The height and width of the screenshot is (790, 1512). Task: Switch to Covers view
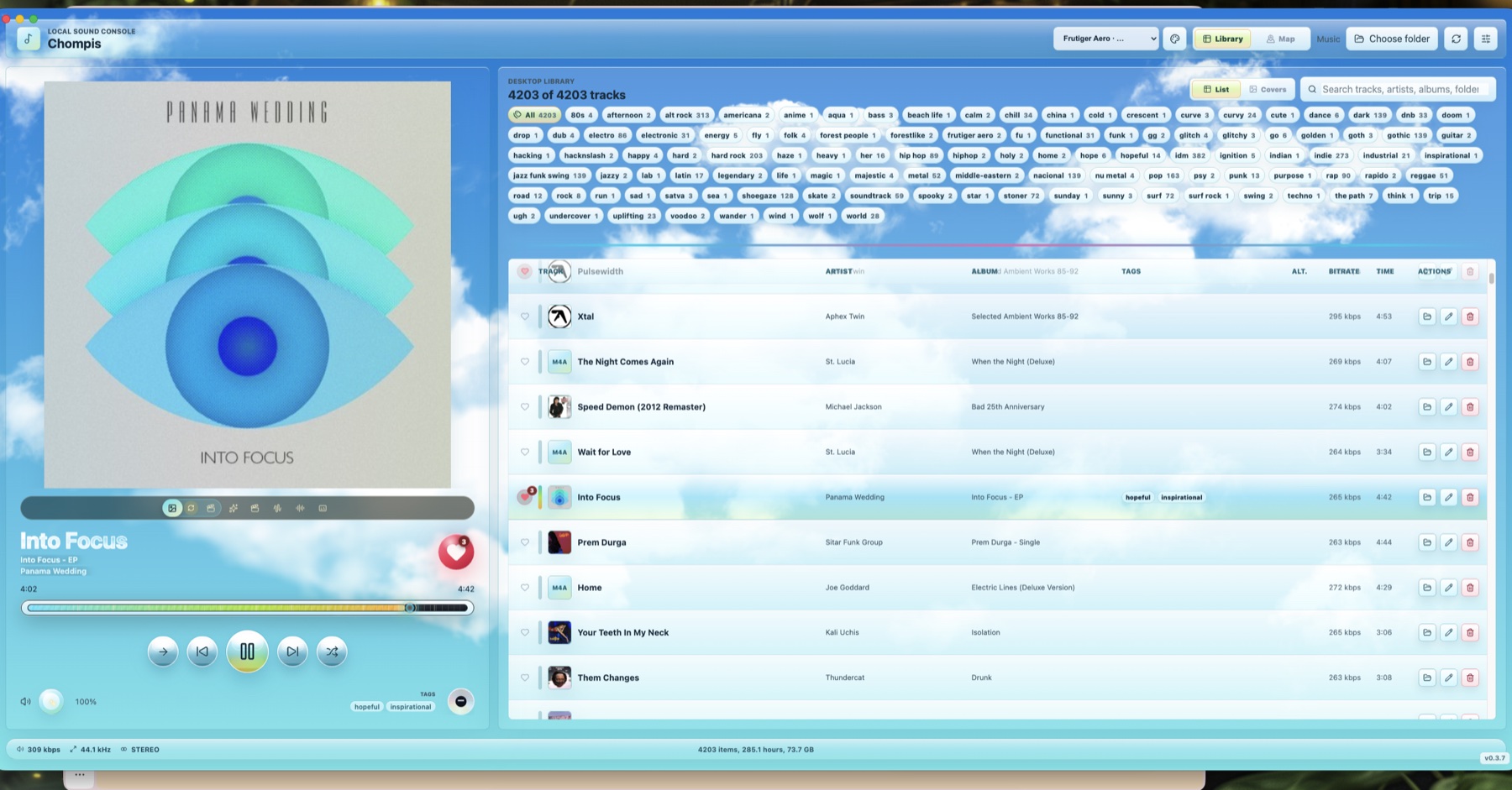tap(1268, 89)
